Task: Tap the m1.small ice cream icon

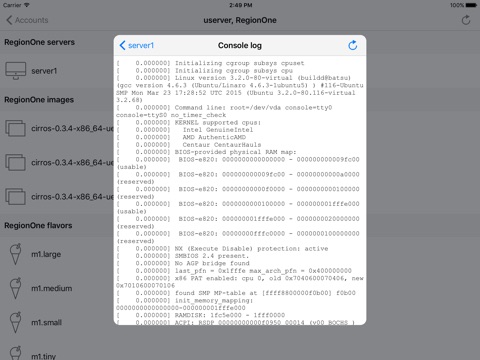Action: [x=15, y=322]
